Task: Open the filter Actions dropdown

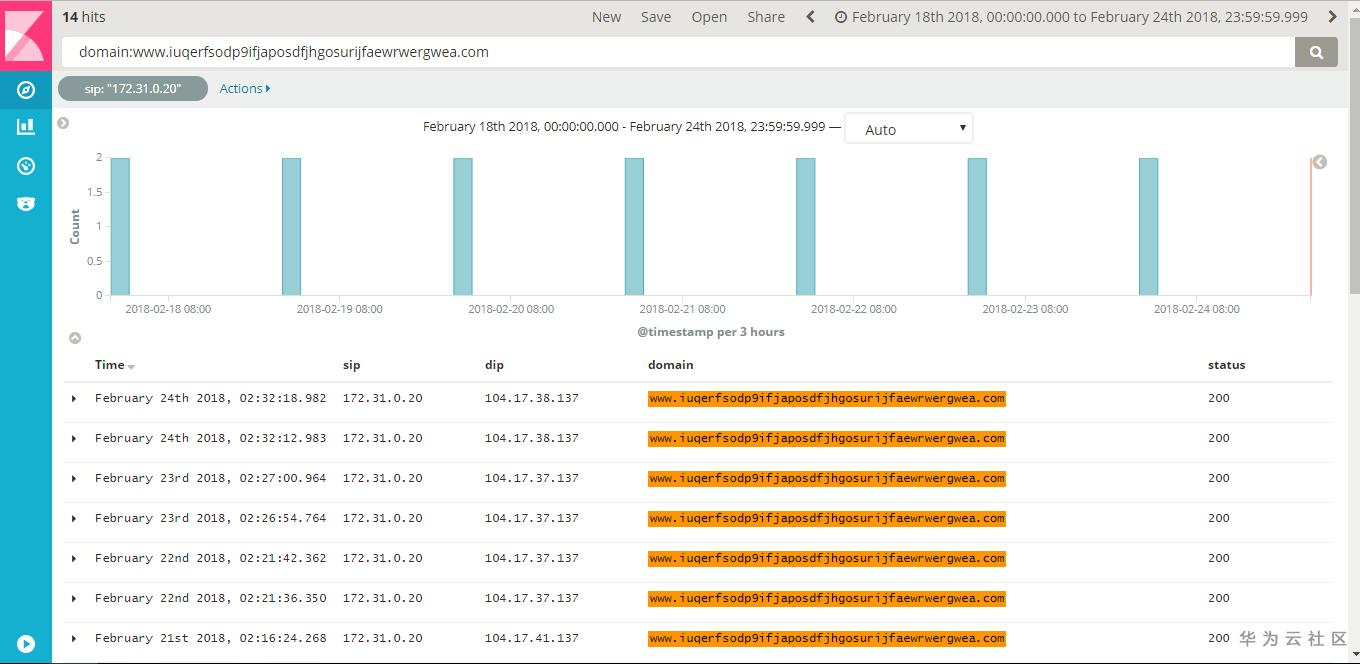Action: [245, 89]
